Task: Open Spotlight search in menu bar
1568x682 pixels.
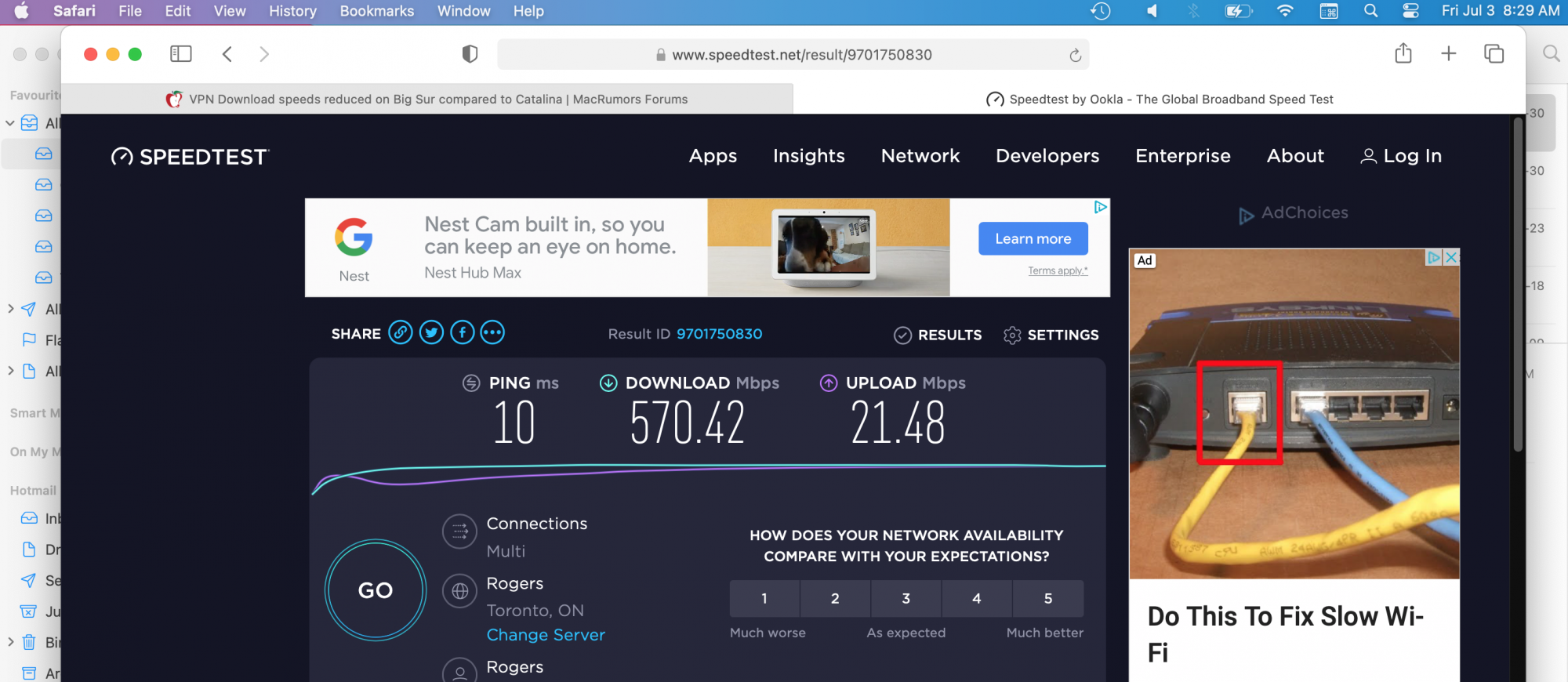Action: [x=1370, y=11]
